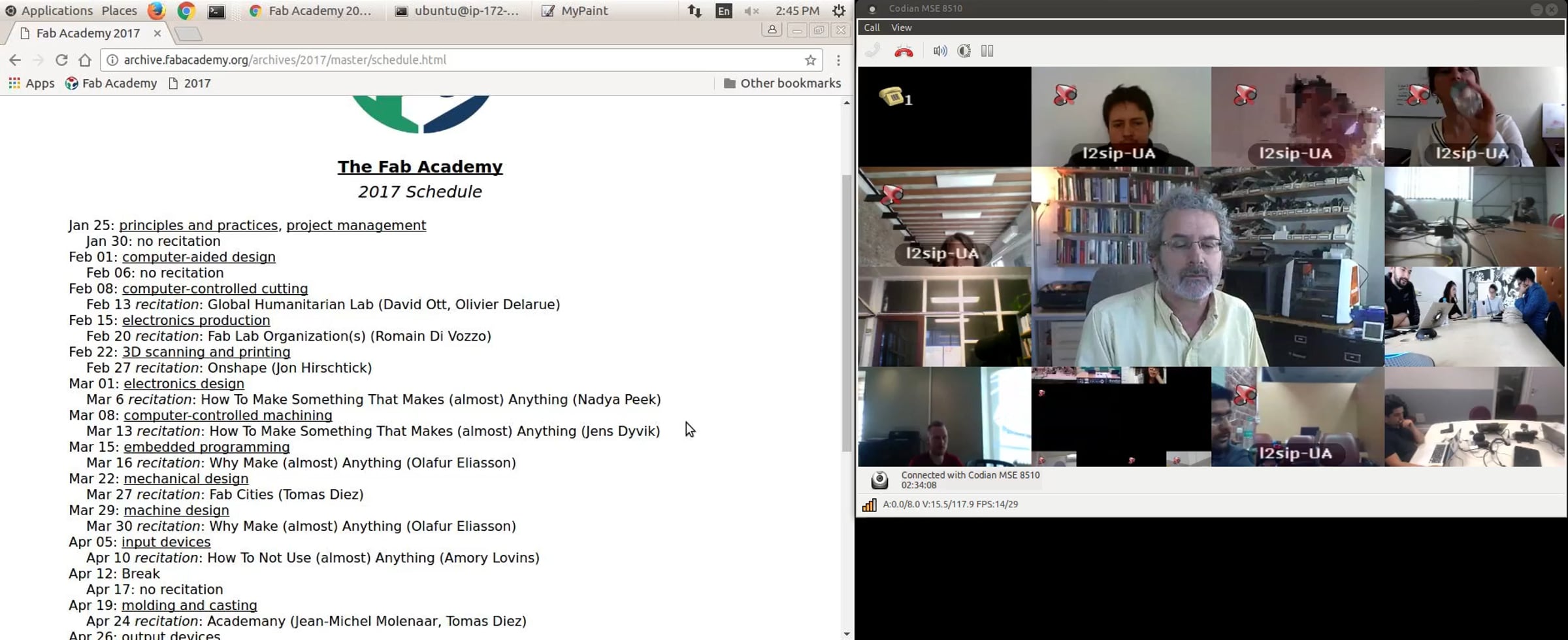1568x640 pixels.
Task: Pause the video with the pause icon
Action: pos(987,51)
